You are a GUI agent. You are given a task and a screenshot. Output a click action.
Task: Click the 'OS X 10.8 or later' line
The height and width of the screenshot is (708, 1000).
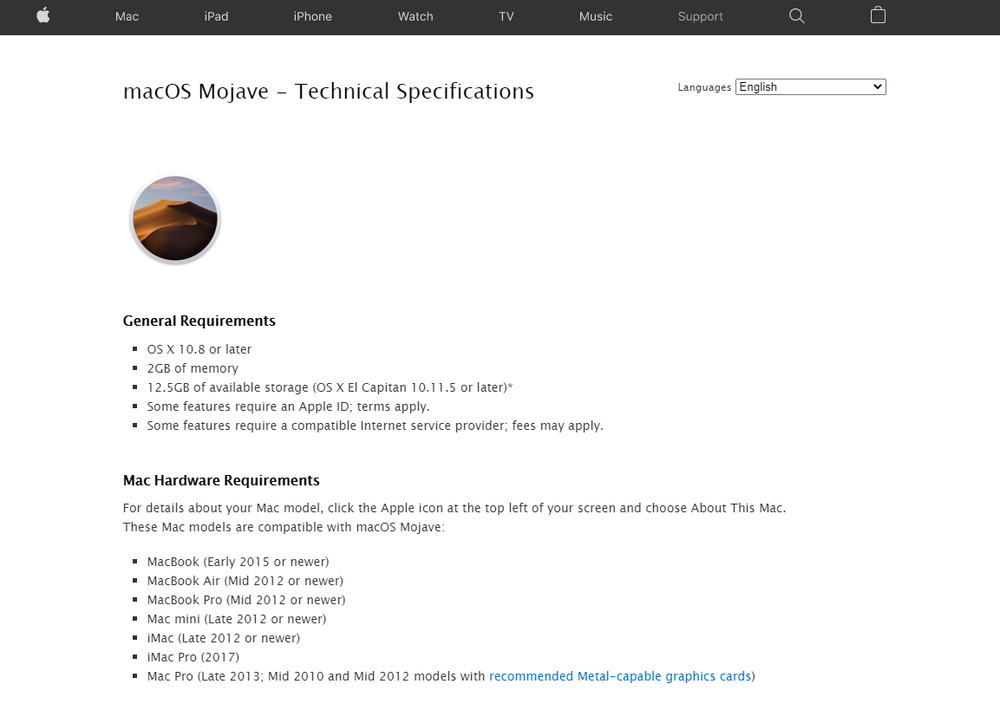click(x=199, y=350)
